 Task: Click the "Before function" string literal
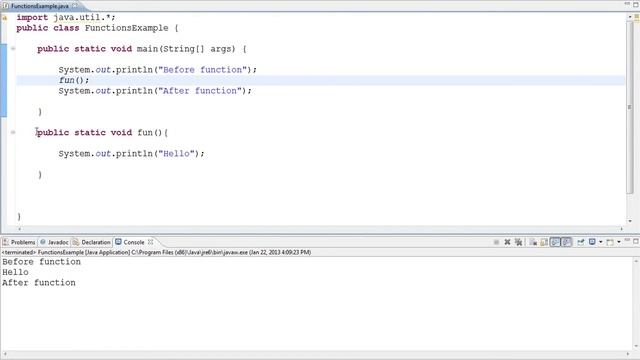[x=202, y=70]
